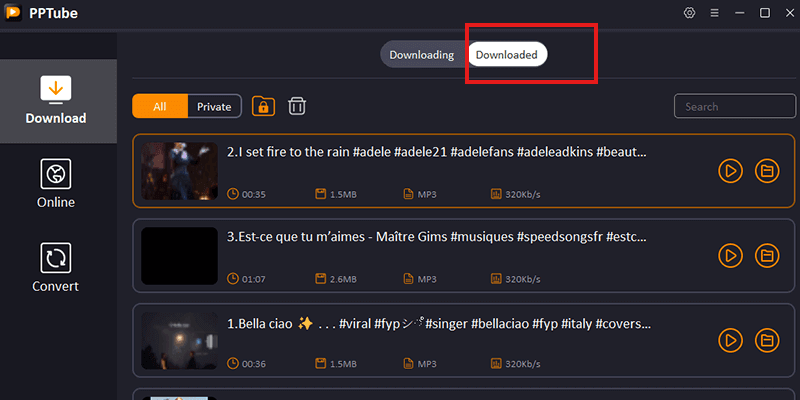Image resolution: width=800 pixels, height=400 pixels.
Task: Open the hamburger menu in title bar
Action: tap(714, 13)
